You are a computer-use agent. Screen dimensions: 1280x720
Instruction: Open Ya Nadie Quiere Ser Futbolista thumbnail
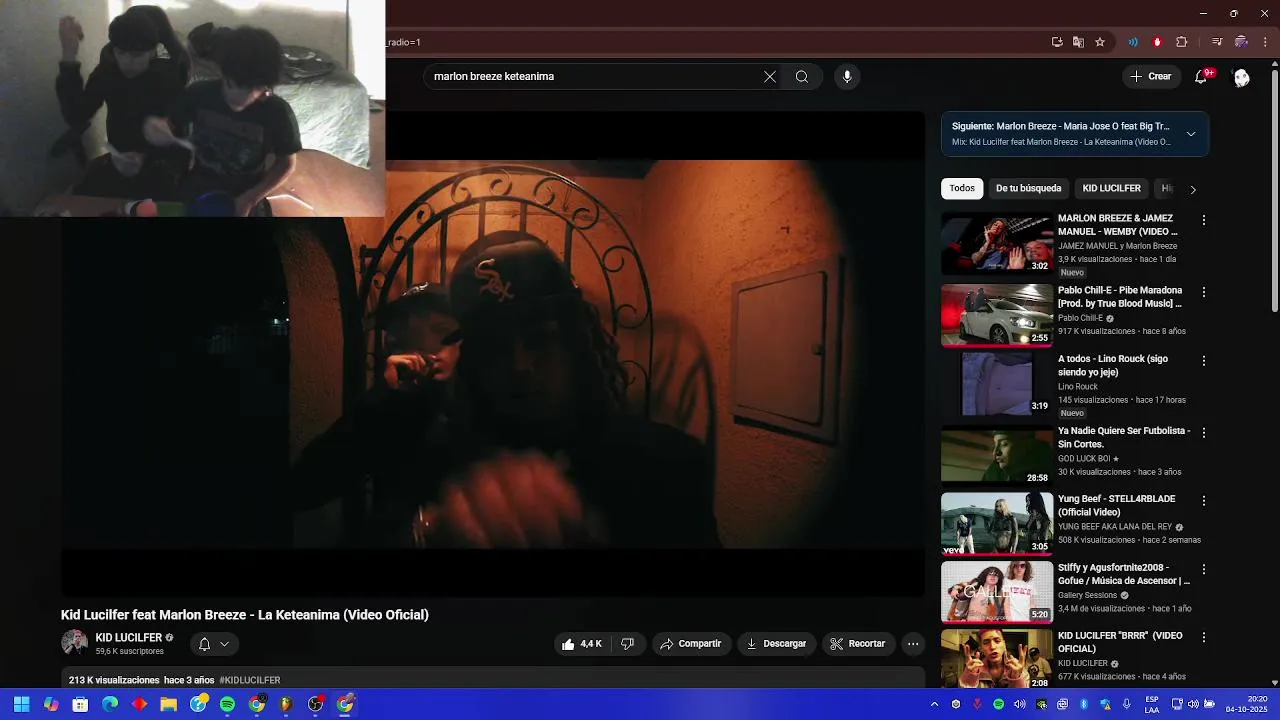996,456
